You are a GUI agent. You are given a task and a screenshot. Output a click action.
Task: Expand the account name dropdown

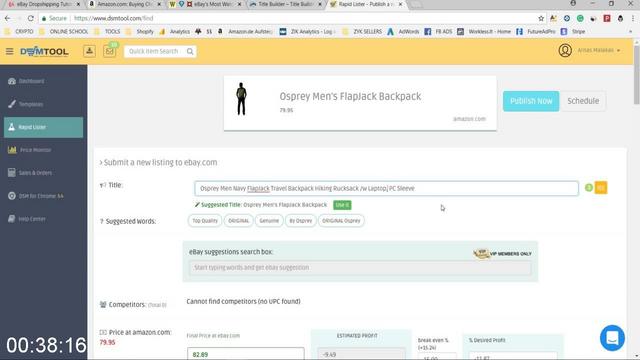(598, 50)
